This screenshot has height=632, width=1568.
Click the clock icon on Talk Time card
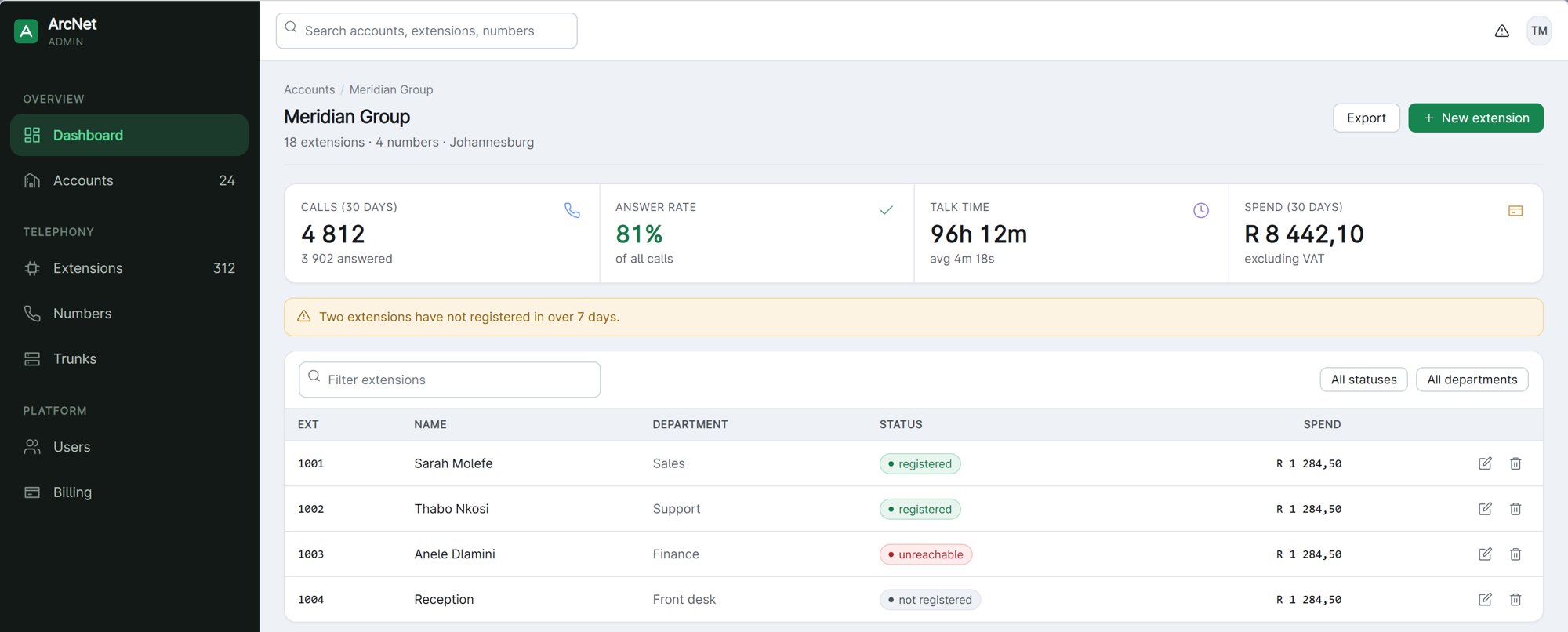(x=1201, y=210)
